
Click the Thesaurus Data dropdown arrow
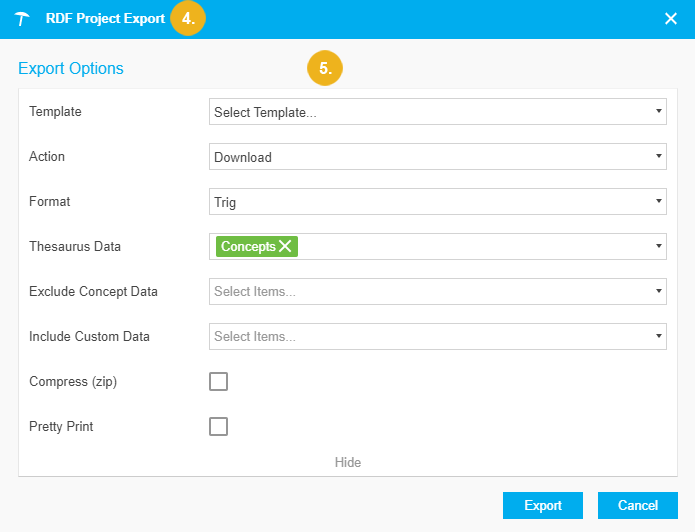click(658, 246)
